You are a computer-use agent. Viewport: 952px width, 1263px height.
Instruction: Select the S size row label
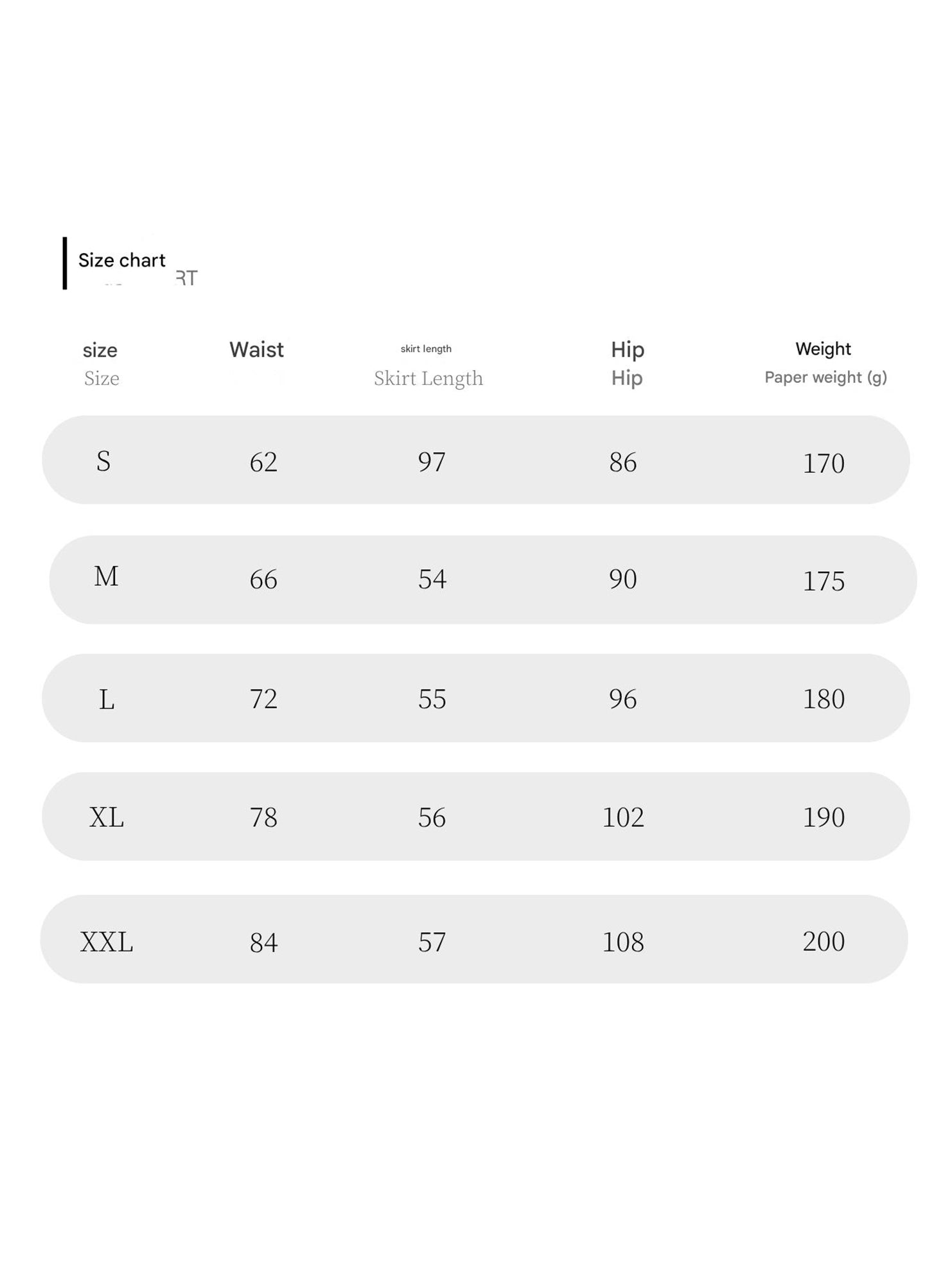coord(103,461)
